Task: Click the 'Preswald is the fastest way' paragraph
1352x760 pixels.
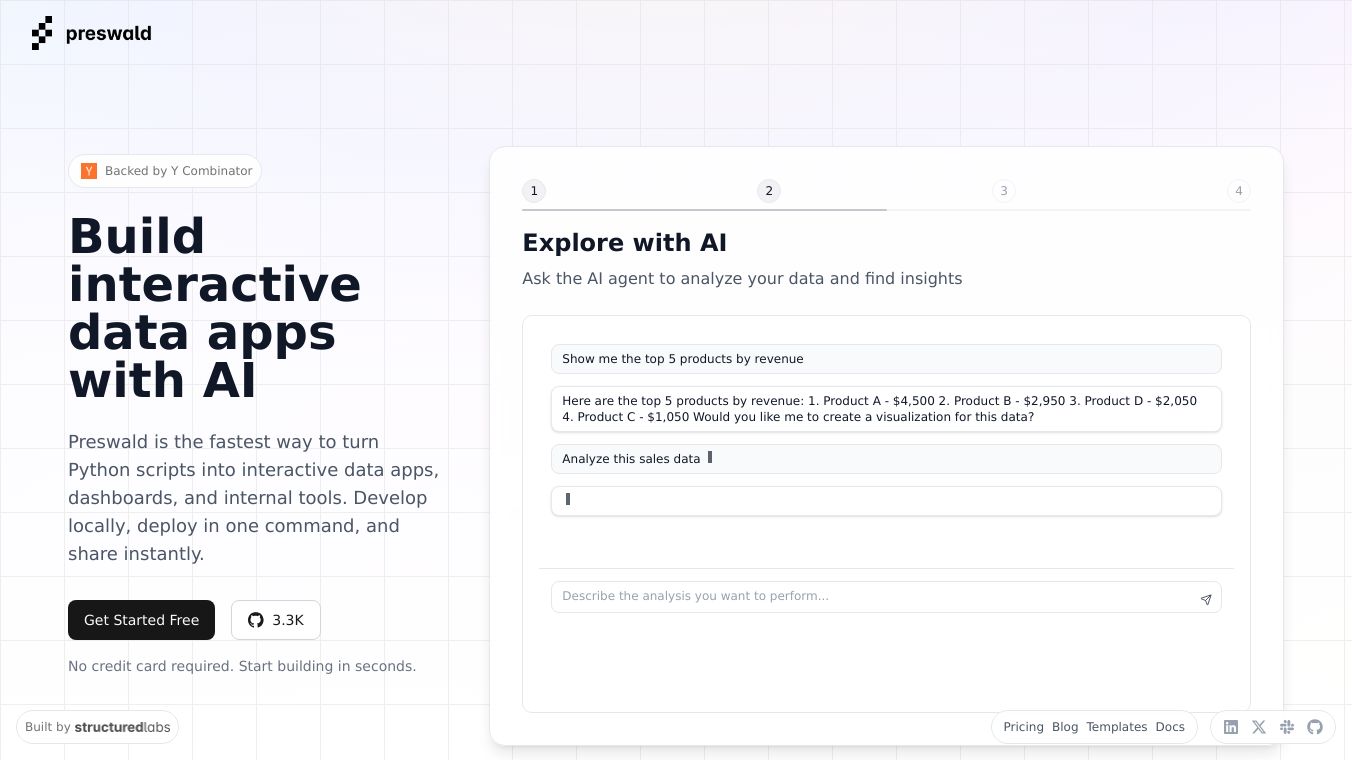Action: point(254,498)
